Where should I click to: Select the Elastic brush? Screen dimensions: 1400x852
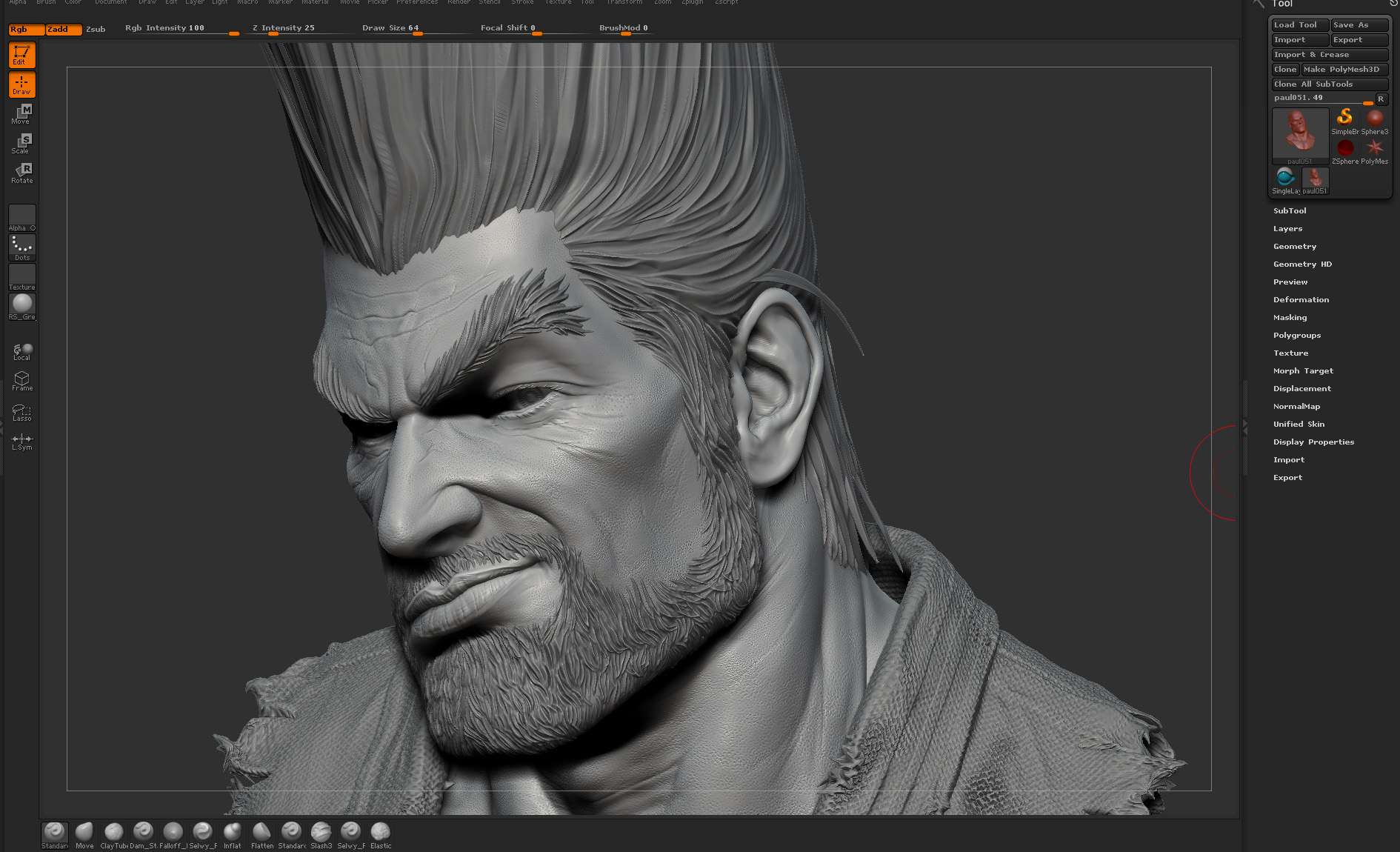click(x=381, y=835)
